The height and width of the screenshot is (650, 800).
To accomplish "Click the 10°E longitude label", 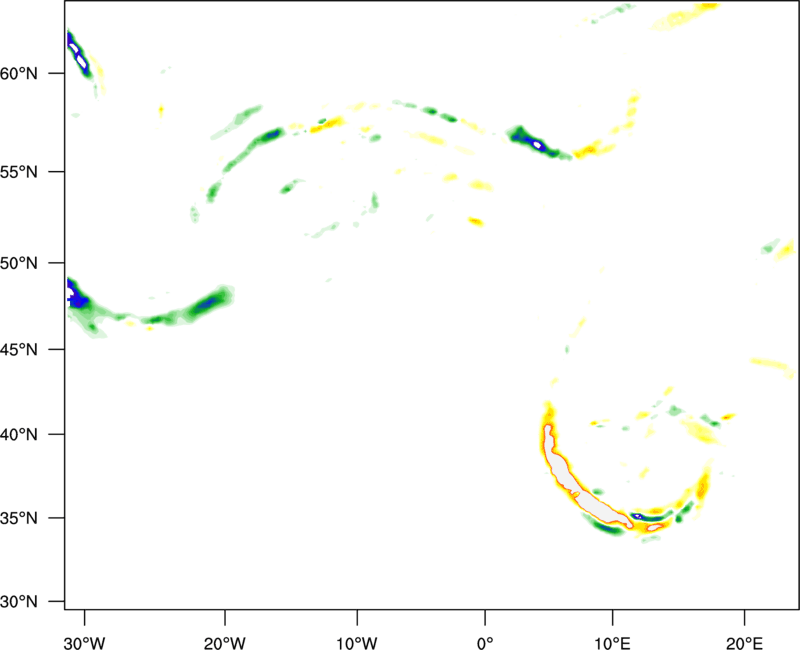I will pyautogui.click(x=612, y=643).
